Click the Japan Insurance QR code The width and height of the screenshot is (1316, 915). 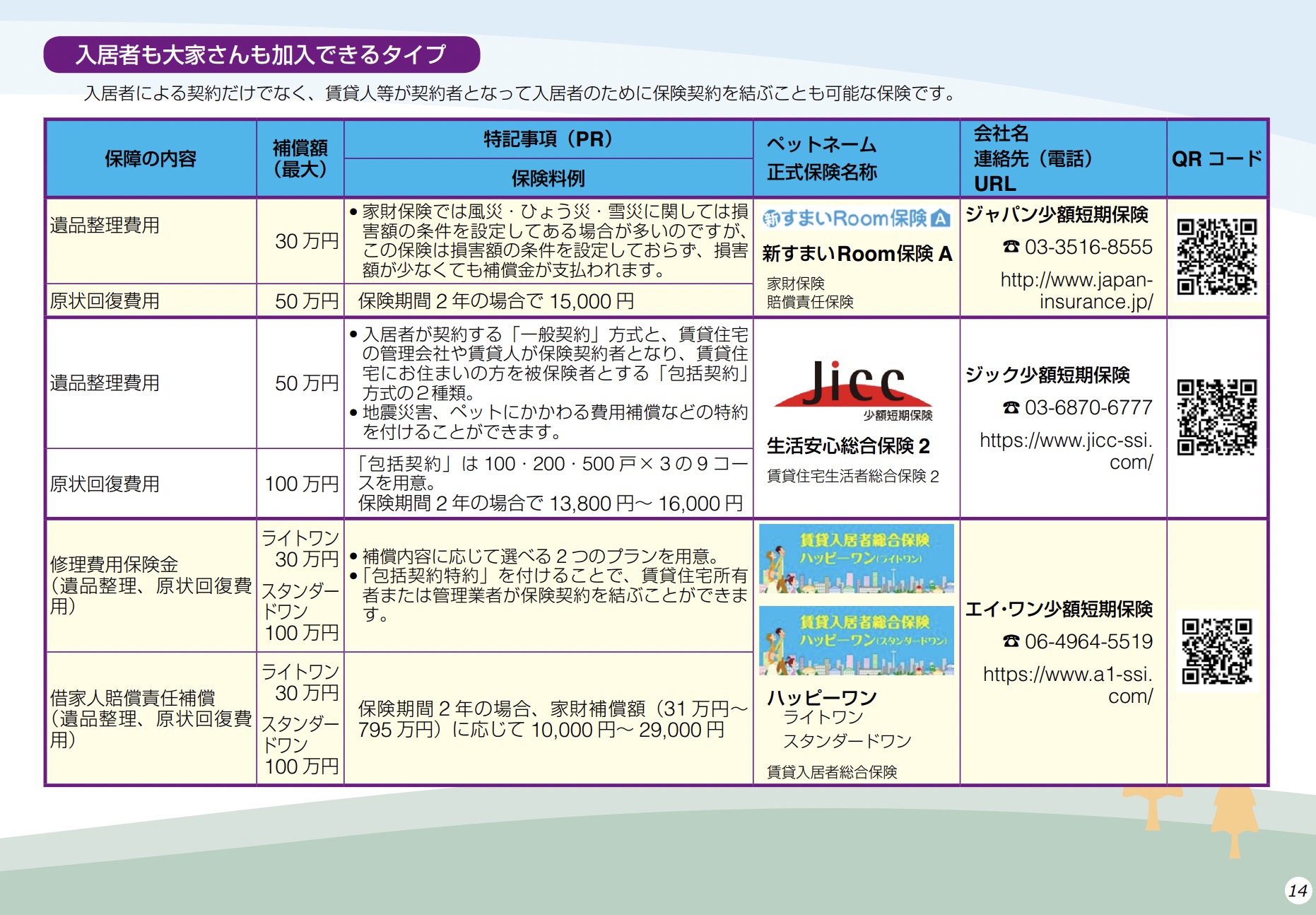click(1216, 256)
